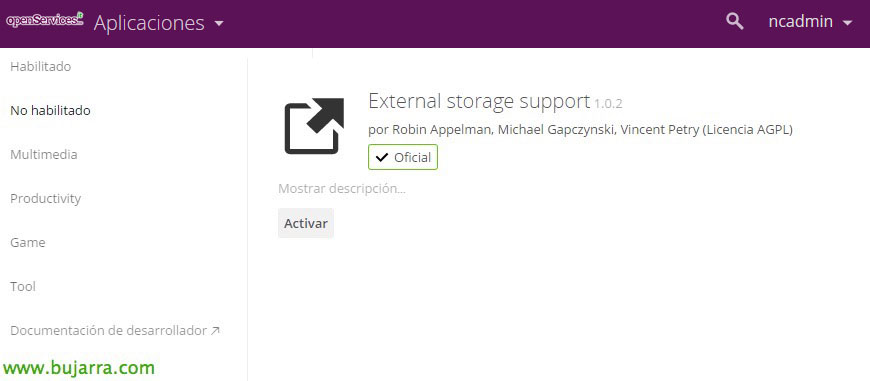Select the No habilitado category
Image resolution: width=870 pixels, height=381 pixels.
[x=50, y=110]
